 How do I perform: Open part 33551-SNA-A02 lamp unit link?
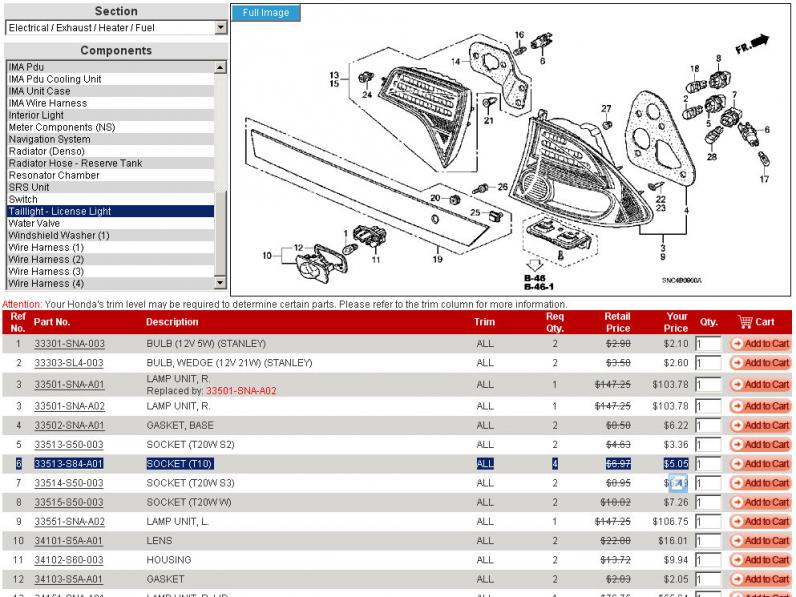click(x=70, y=521)
